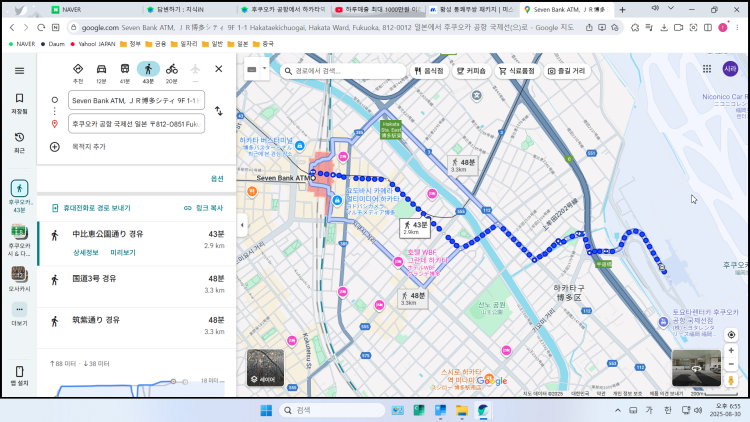Select the driving mode car icon
The image size is (750, 422).
point(101,73)
